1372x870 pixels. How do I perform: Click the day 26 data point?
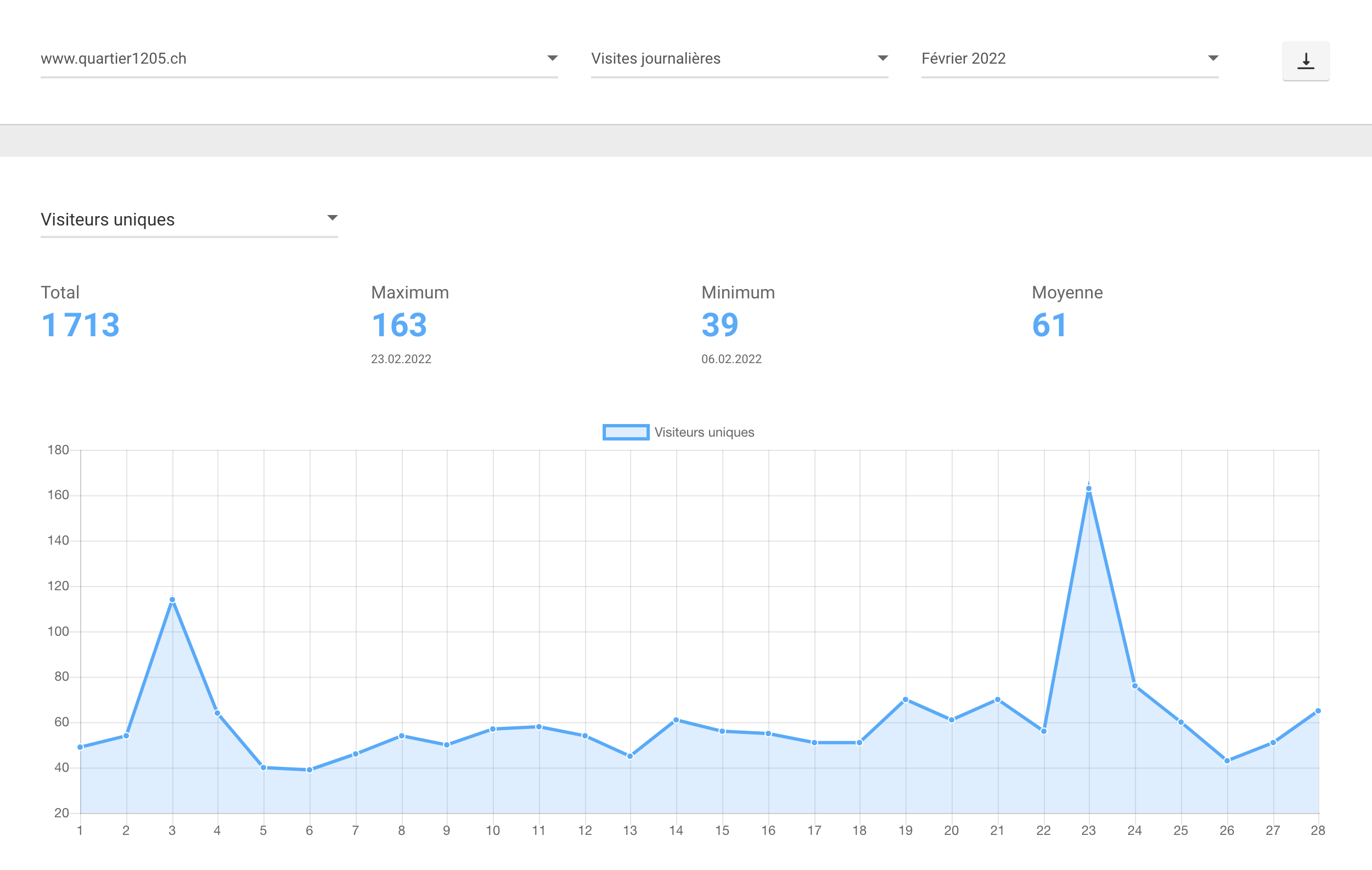pyautogui.click(x=1227, y=761)
